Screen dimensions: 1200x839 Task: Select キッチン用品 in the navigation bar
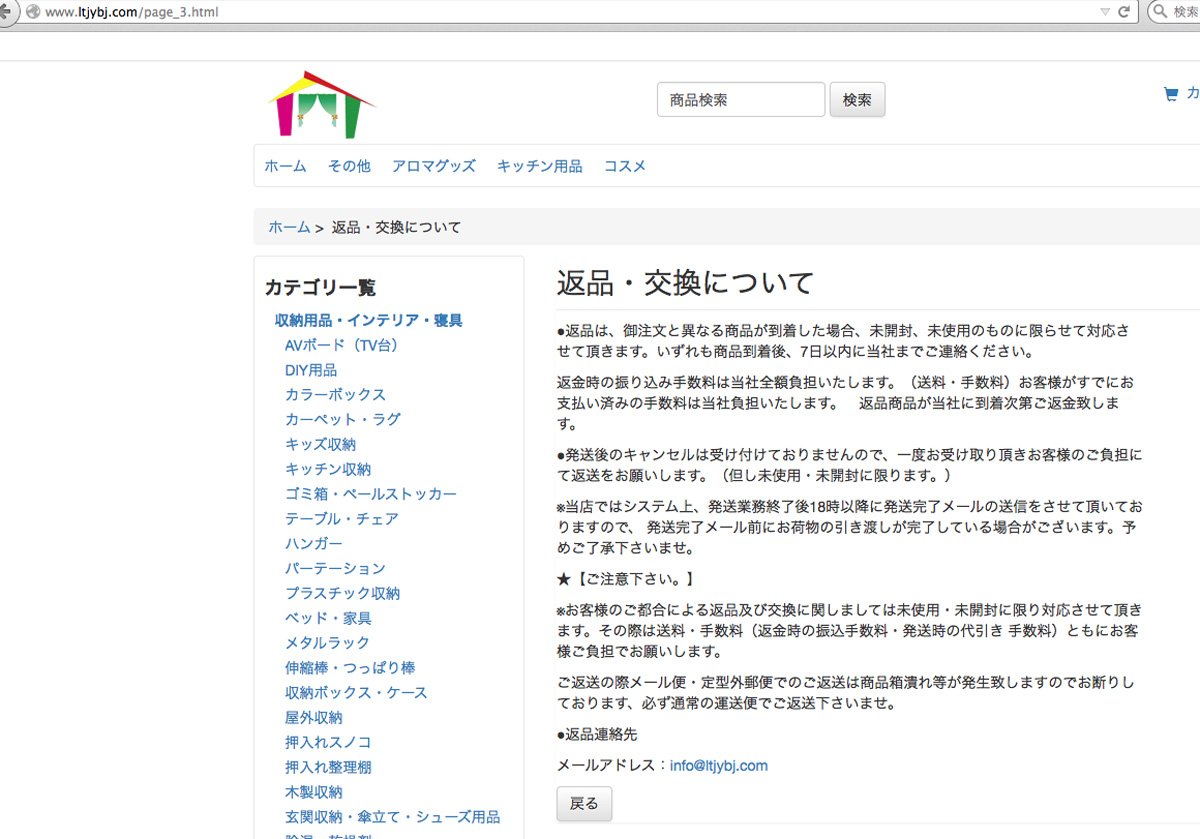point(539,166)
